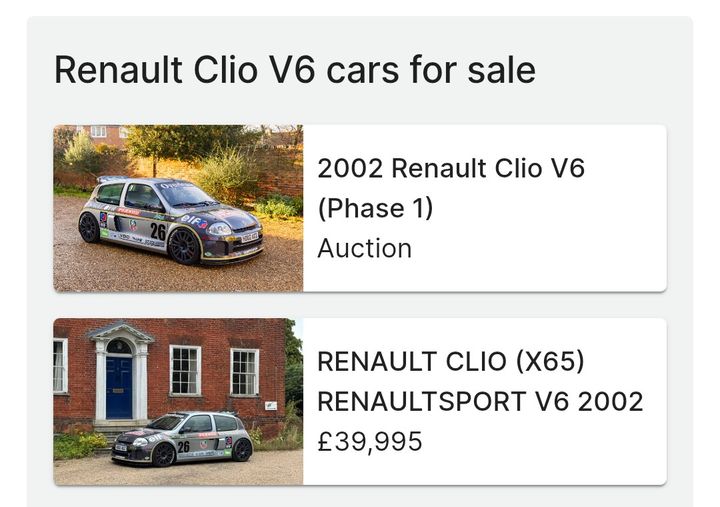This screenshot has width=720, height=507.
Task: Click the first car photo on gravel driveway
Action: point(178,208)
